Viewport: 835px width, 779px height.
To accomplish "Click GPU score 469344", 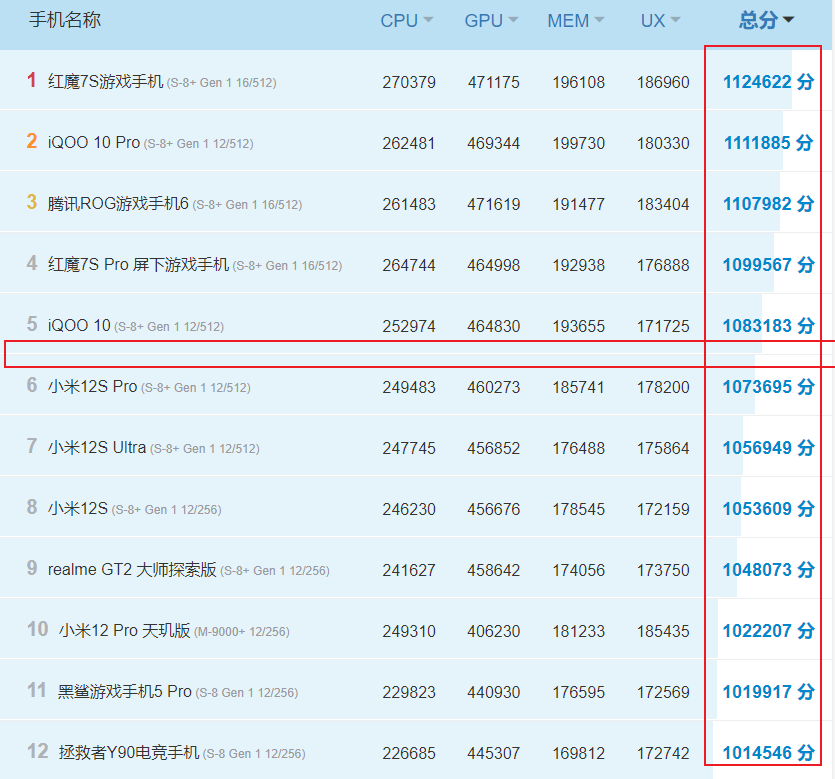I will point(494,143).
